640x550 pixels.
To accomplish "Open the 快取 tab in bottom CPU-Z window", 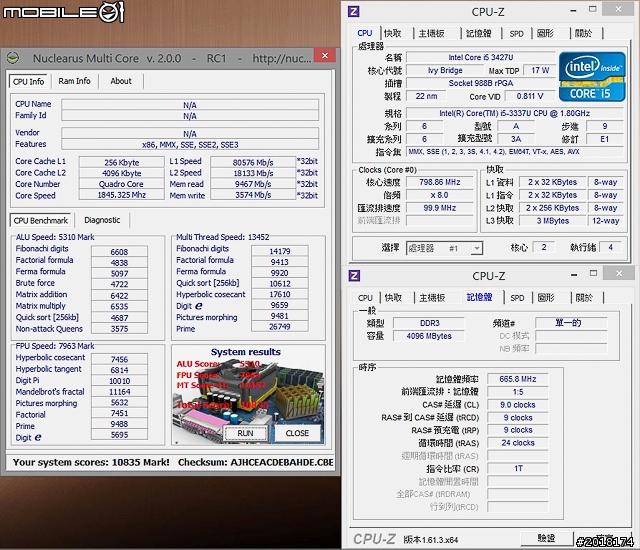I will coord(393,297).
